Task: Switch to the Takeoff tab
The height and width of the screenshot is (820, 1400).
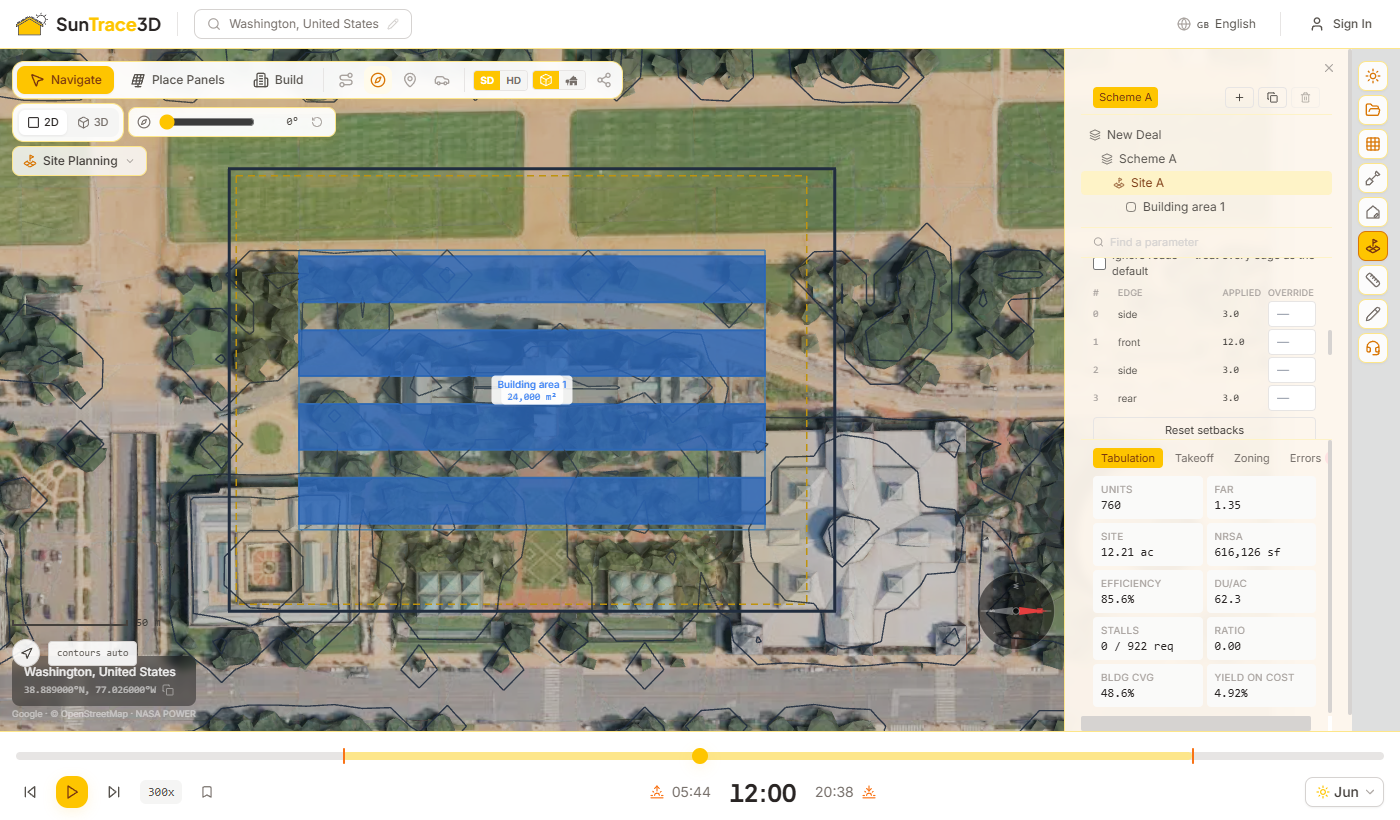Action: coord(1194,458)
